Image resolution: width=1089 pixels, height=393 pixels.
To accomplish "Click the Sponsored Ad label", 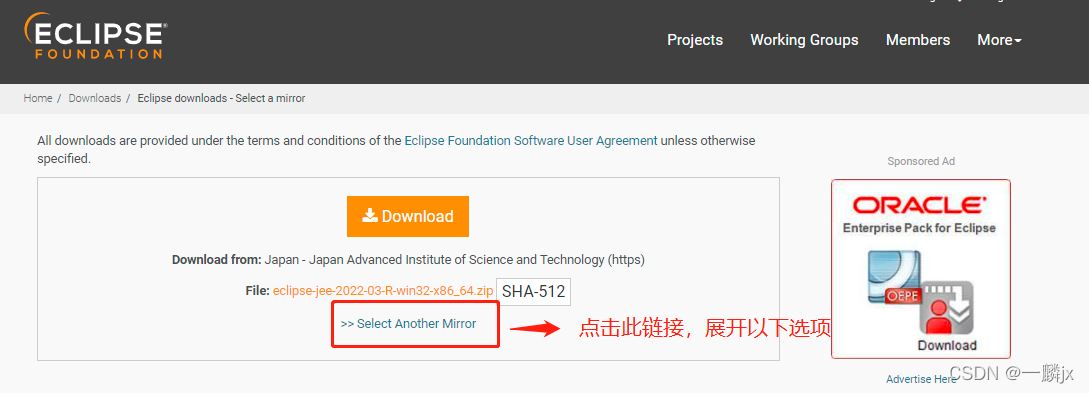I will point(921,161).
